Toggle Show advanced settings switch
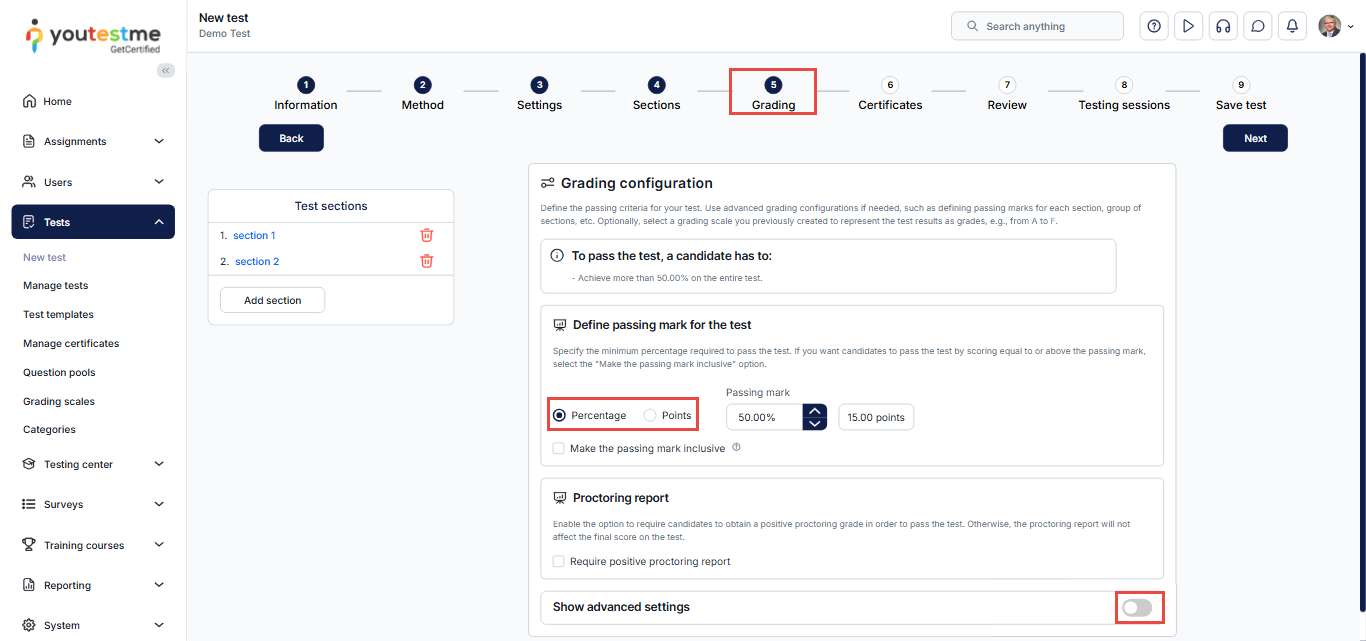The height and width of the screenshot is (641, 1366). pyautogui.click(x=1137, y=607)
